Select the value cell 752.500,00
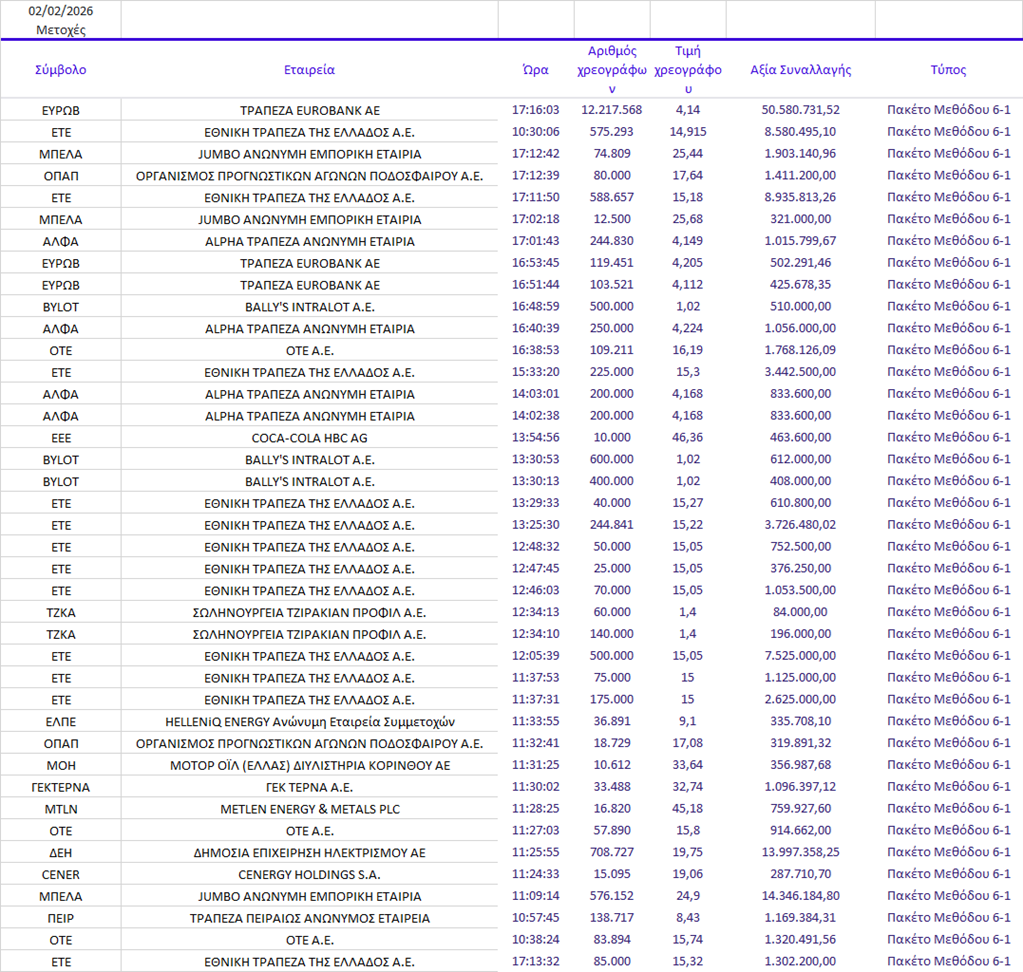1023x972 pixels. click(x=801, y=547)
